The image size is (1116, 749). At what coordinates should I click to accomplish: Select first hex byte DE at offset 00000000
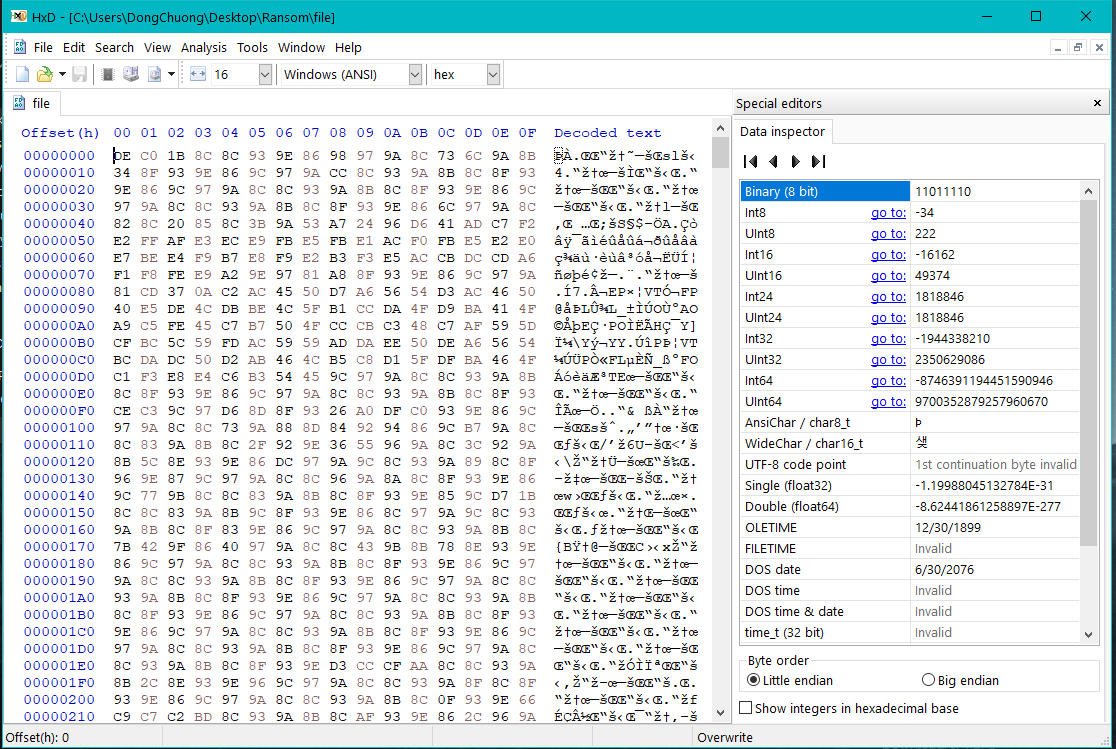(x=122, y=156)
